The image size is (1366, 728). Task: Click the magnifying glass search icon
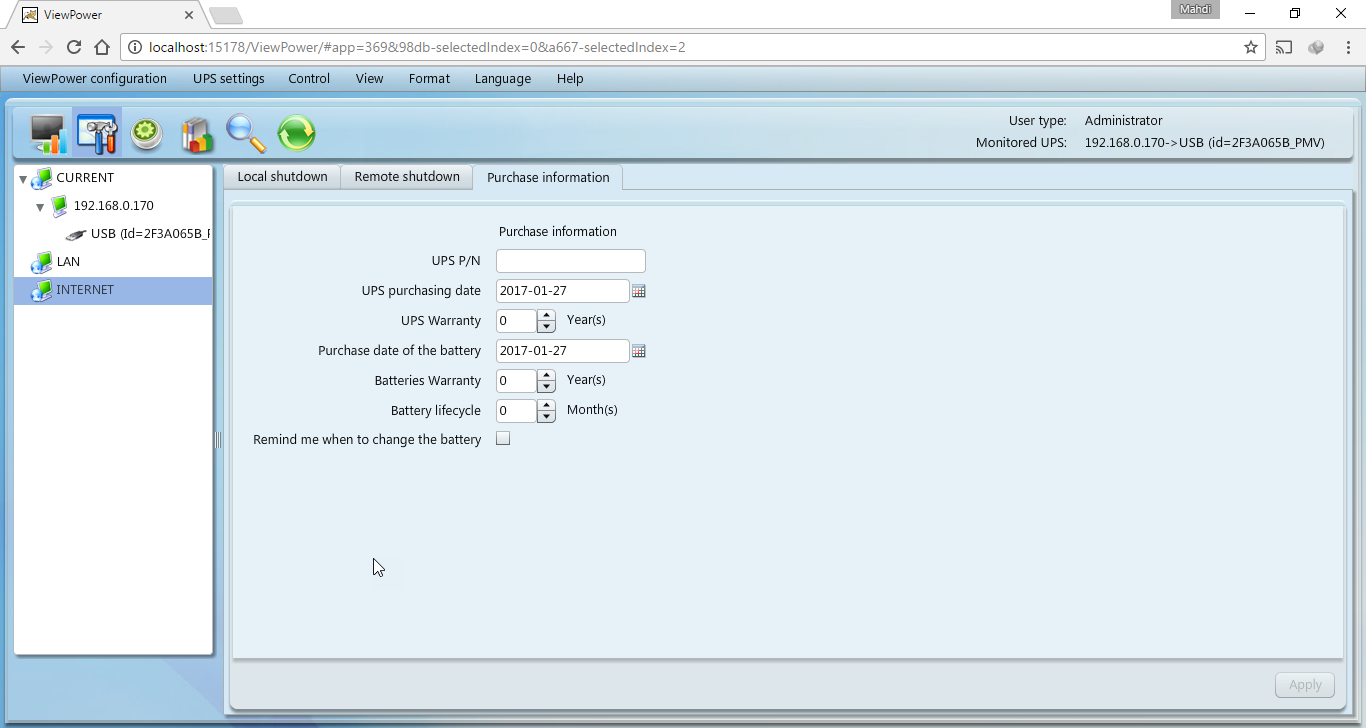tap(246, 133)
